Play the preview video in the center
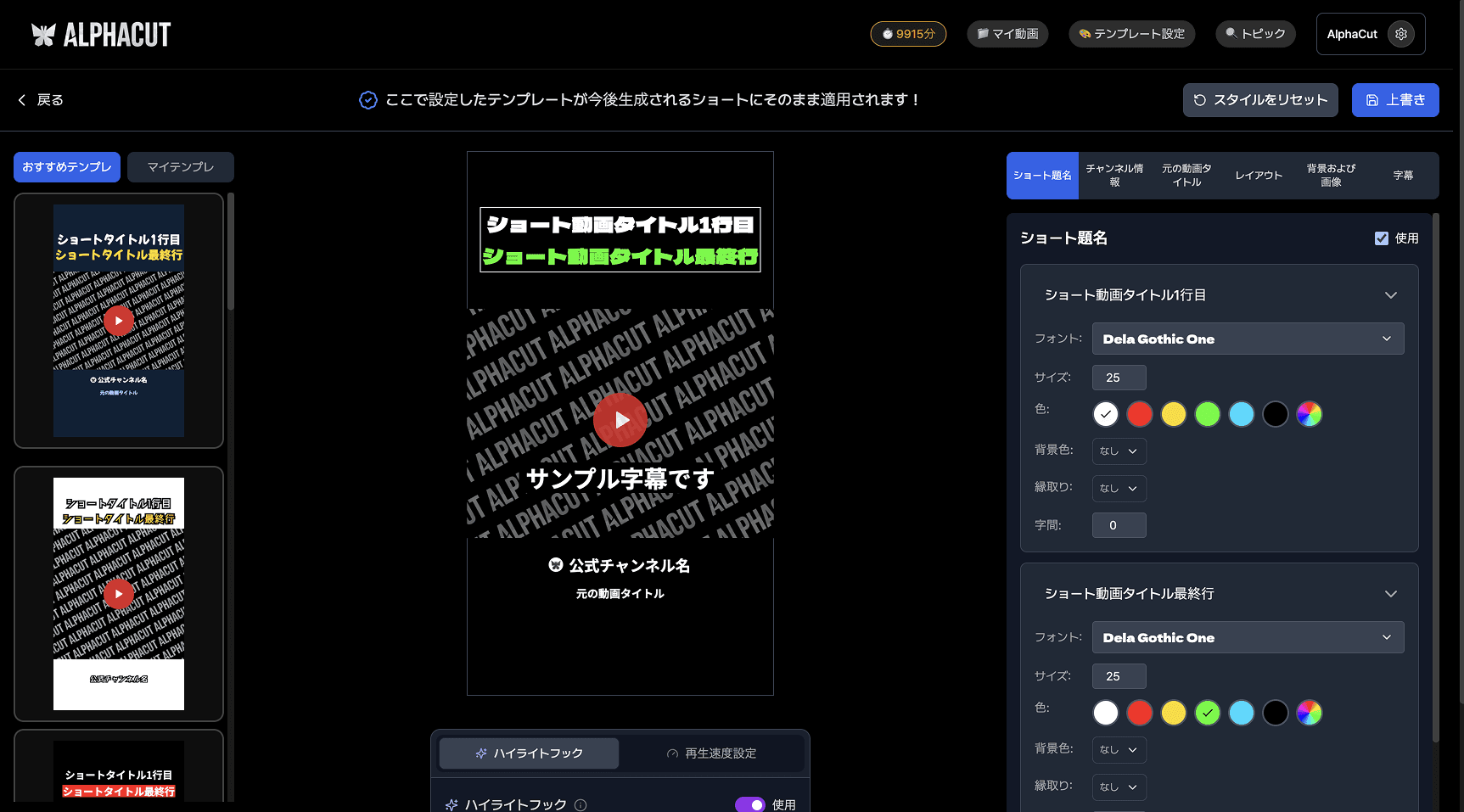The height and width of the screenshot is (812, 1464). pyautogui.click(x=620, y=419)
